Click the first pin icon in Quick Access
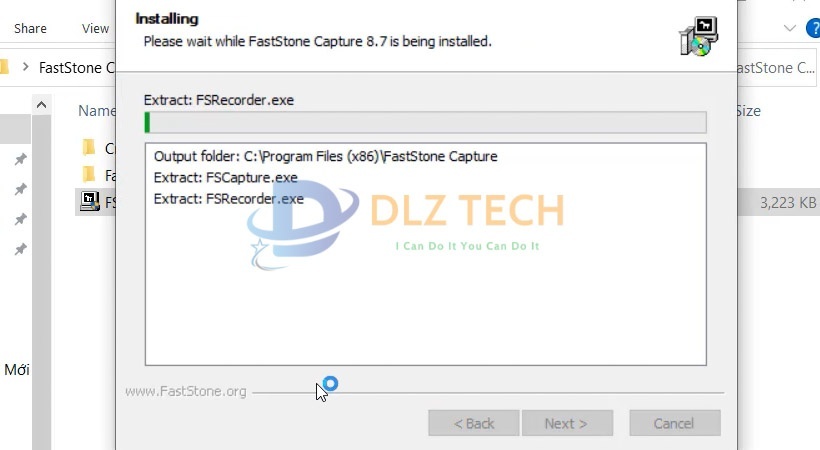The width and height of the screenshot is (820, 450). [20, 159]
